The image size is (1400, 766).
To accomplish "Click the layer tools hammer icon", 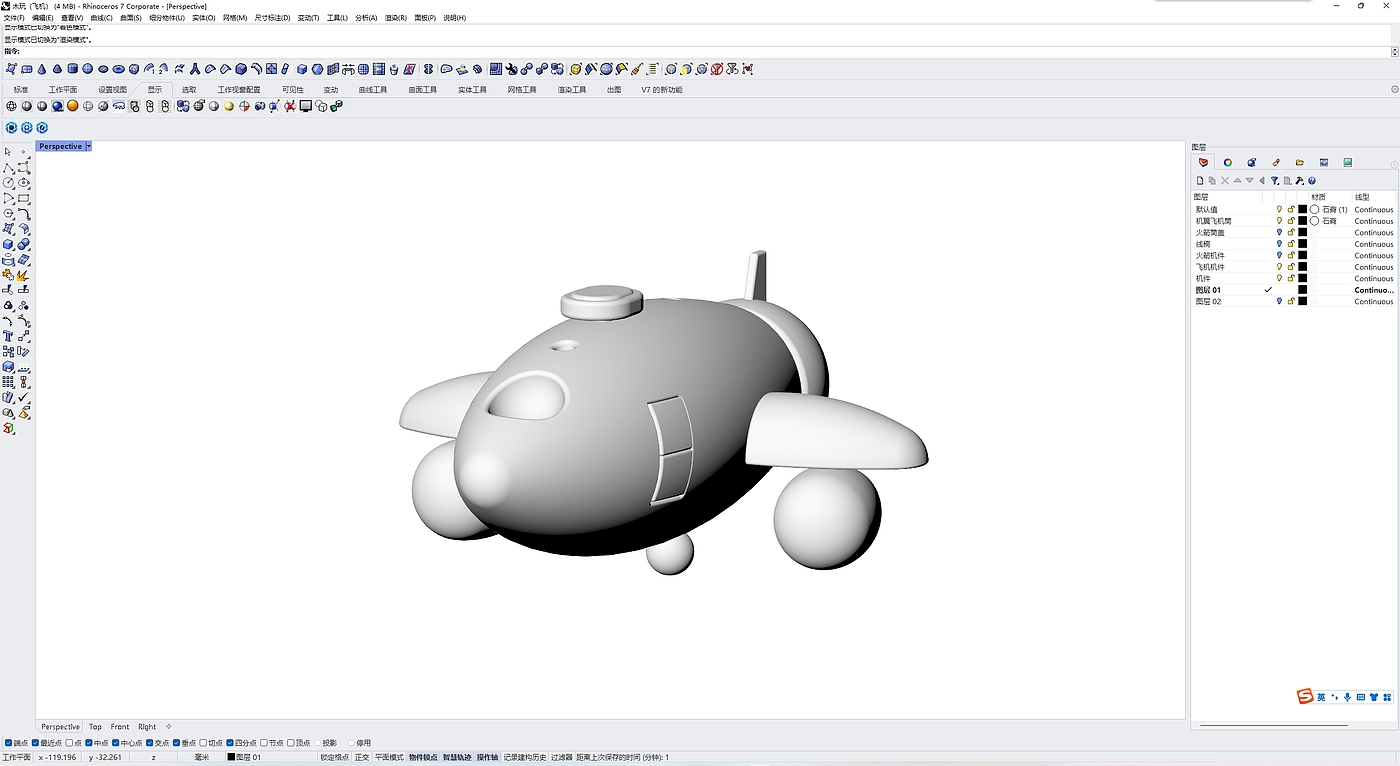I will pos(1299,181).
